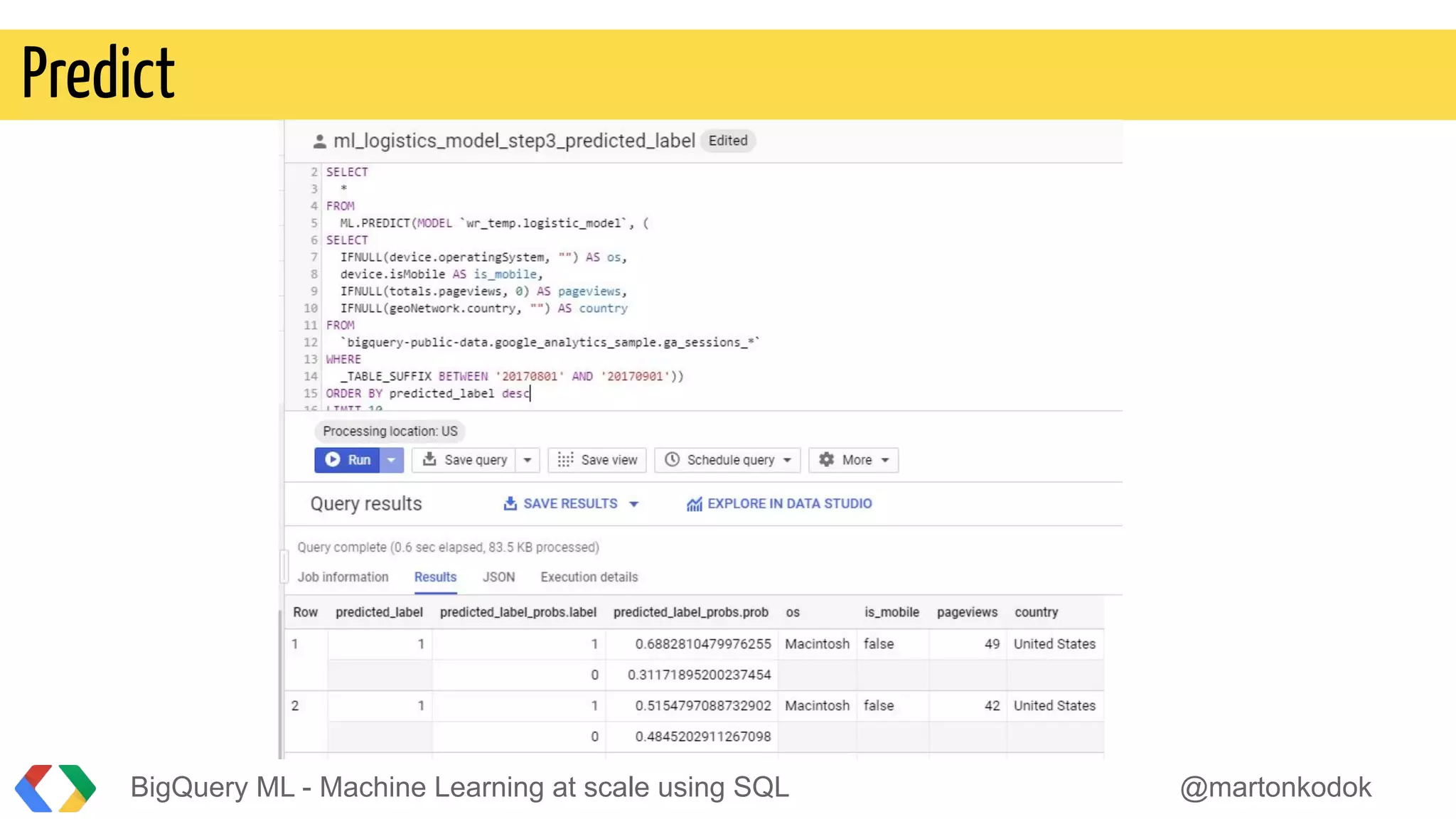Click pageviews value 42

click(x=992, y=706)
